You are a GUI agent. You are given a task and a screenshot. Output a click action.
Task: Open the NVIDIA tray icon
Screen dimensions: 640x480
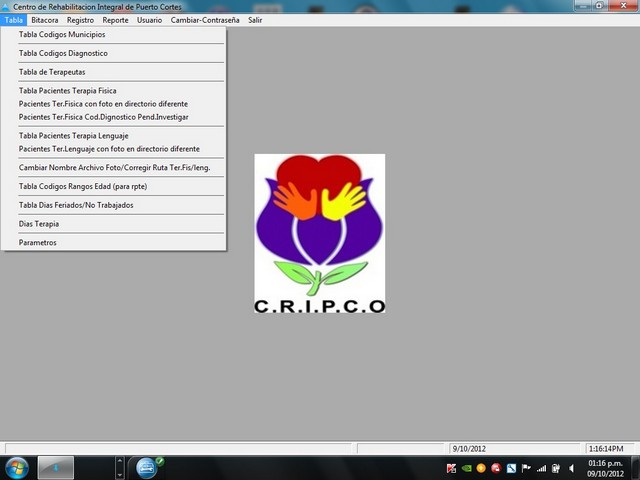(466, 468)
